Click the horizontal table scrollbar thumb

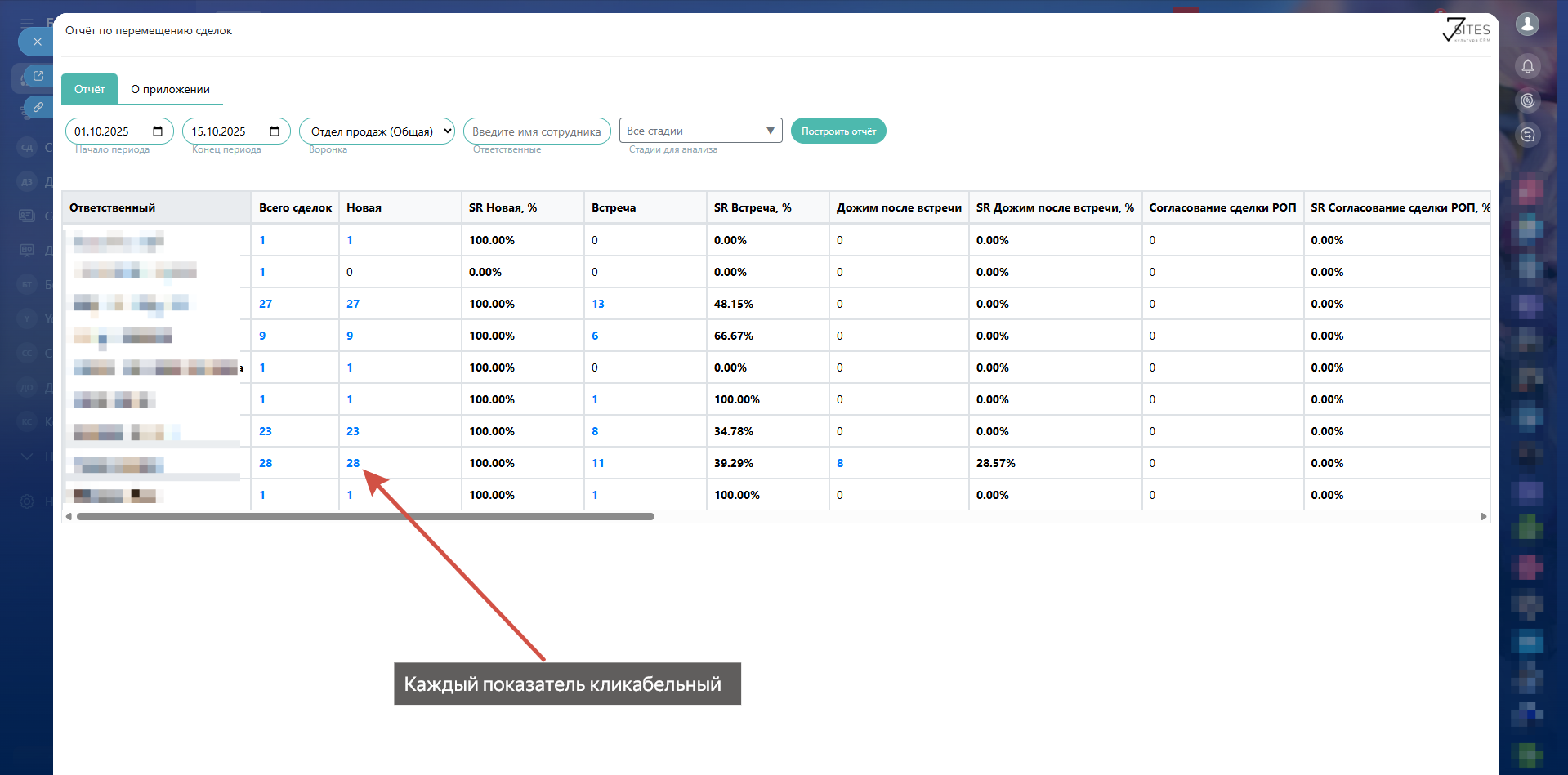click(x=365, y=516)
